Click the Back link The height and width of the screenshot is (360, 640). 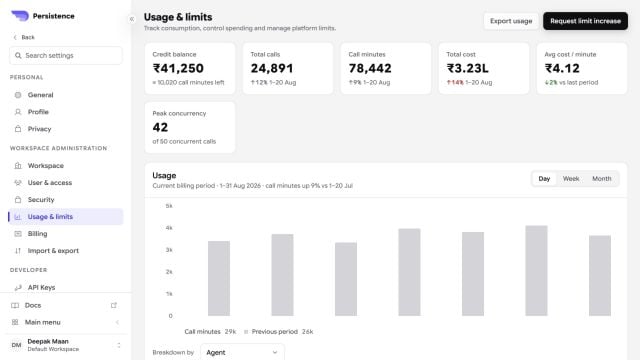[24, 37]
